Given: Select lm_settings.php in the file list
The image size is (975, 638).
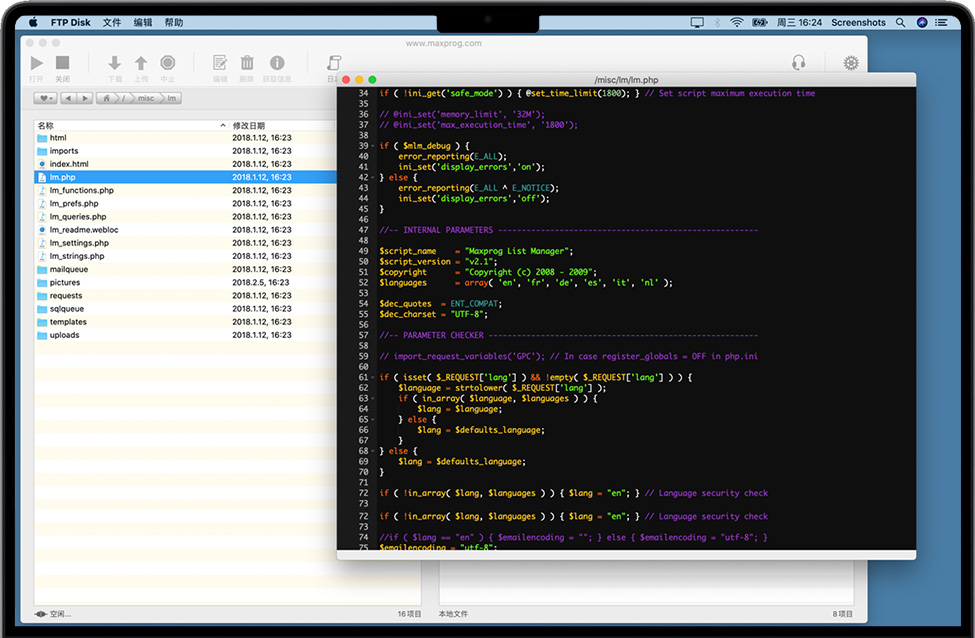Looking at the screenshot, I should coord(79,243).
